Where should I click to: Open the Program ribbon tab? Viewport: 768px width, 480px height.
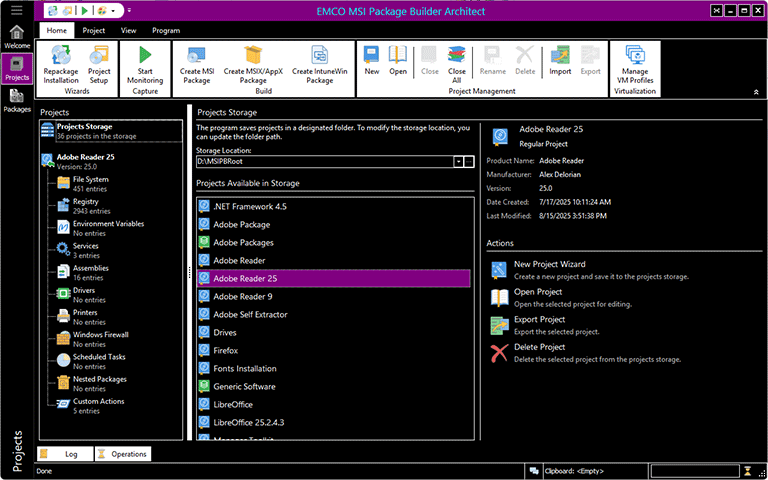tap(166, 31)
